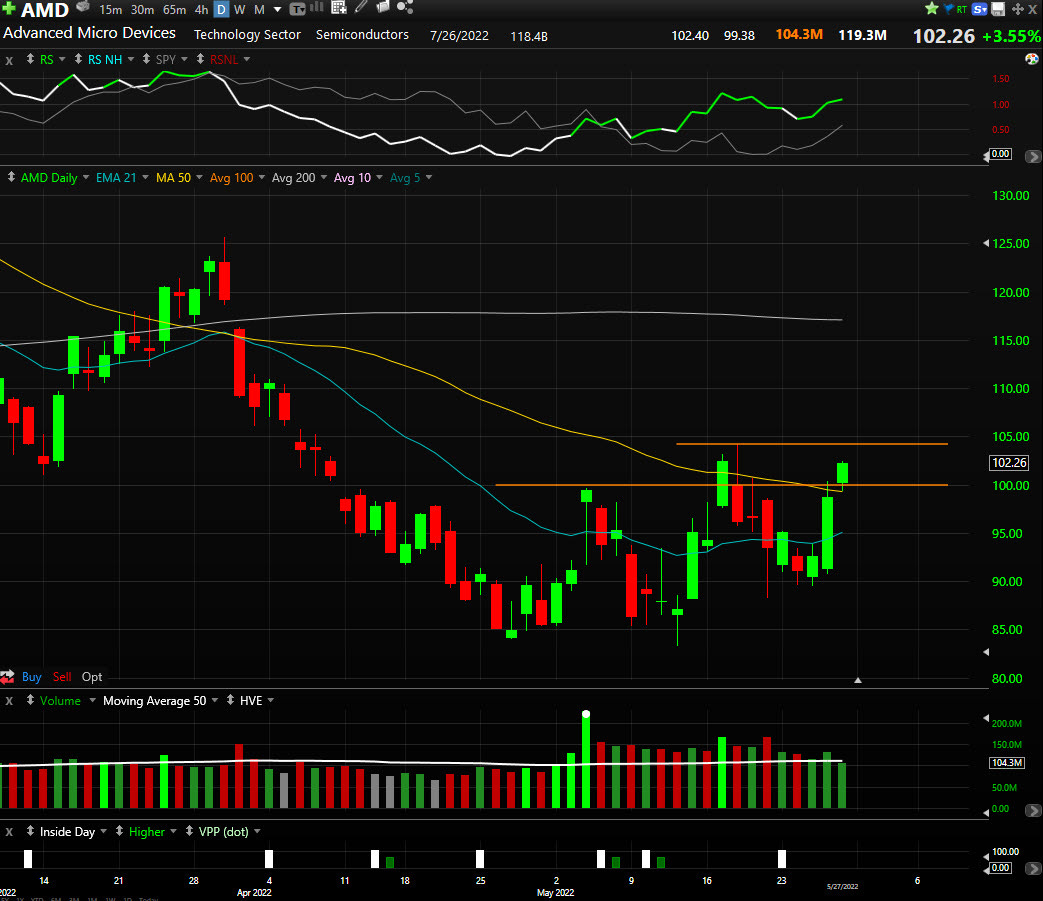Click the Semiconductors industry link
The height and width of the screenshot is (901, 1043).
click(x=362, y=35)
